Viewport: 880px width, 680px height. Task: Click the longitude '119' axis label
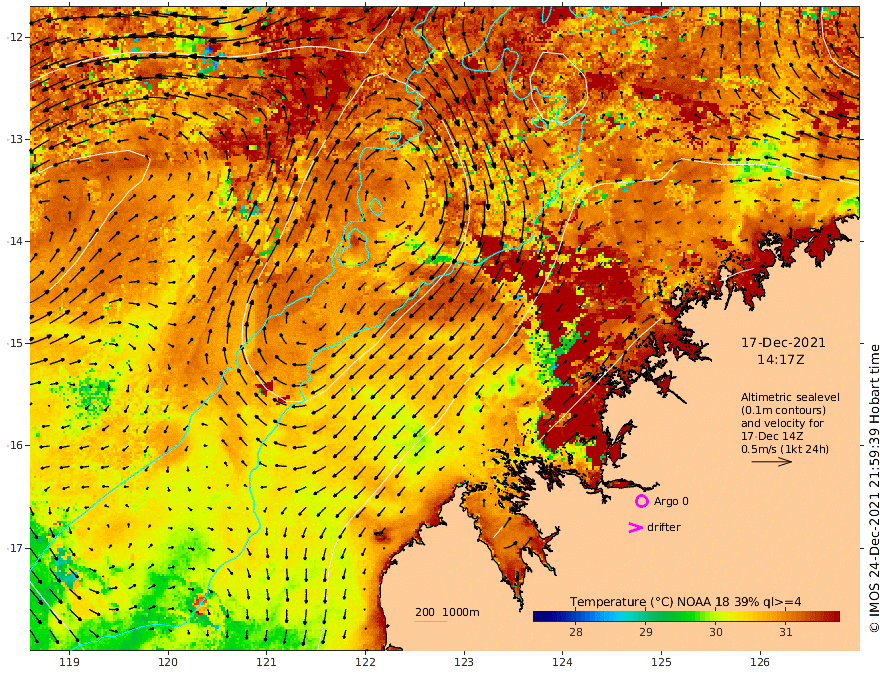click(70, 662)
